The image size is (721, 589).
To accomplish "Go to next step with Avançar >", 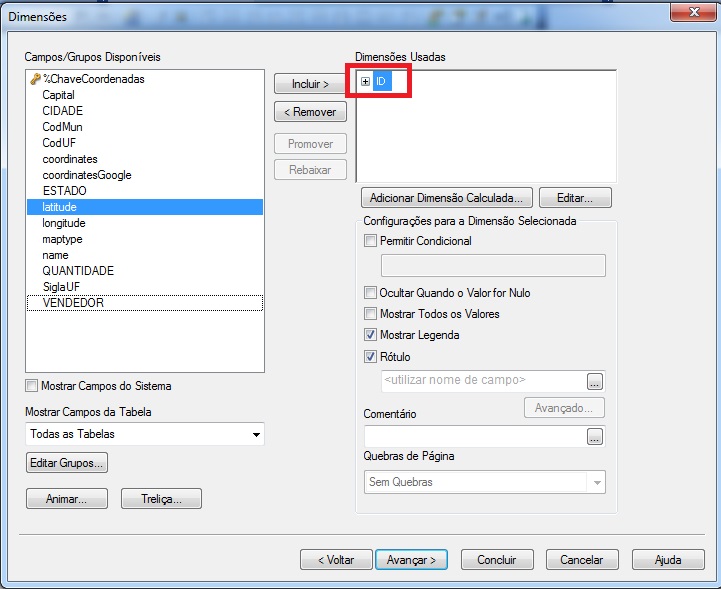I will point(412,560).
